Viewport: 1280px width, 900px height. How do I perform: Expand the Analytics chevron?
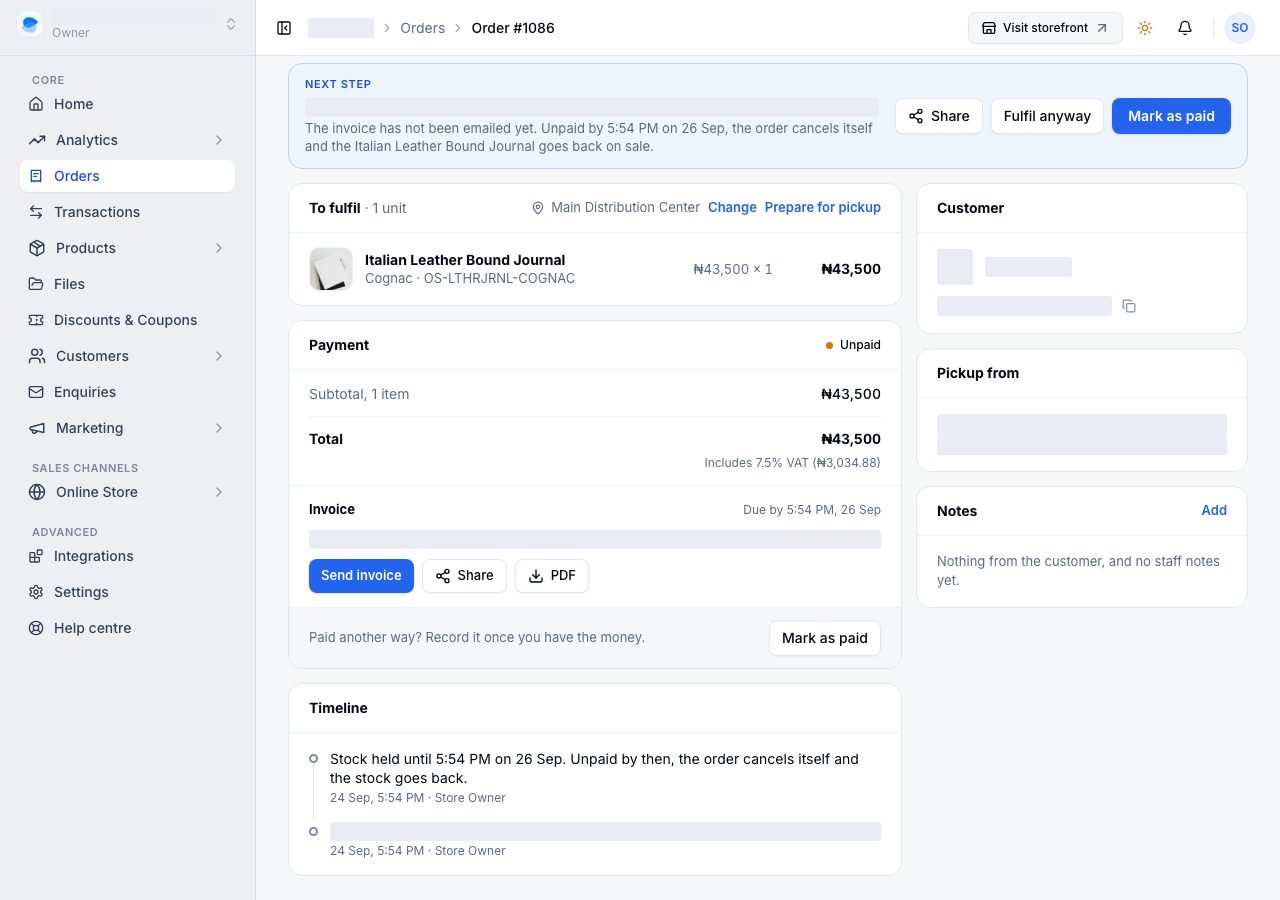point(219,140)
